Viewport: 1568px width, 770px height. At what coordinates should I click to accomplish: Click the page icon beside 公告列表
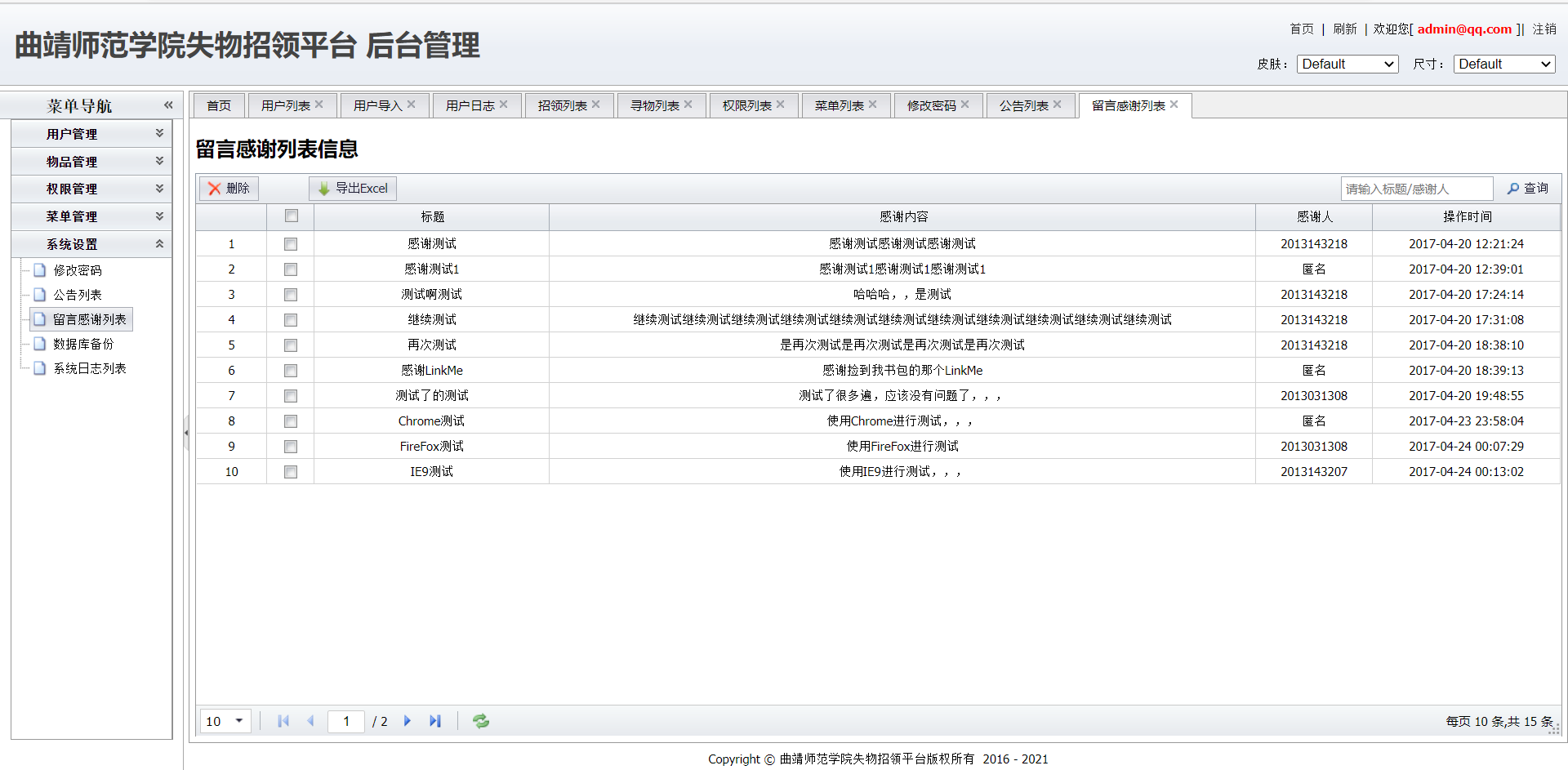pos(39,295)
